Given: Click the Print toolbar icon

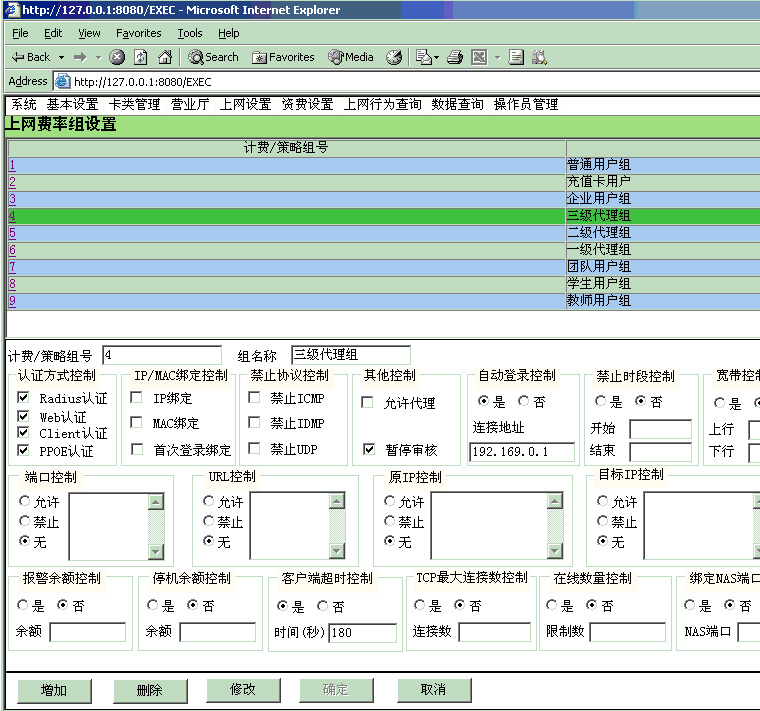Looking at the screenshot, I should 455,57.
